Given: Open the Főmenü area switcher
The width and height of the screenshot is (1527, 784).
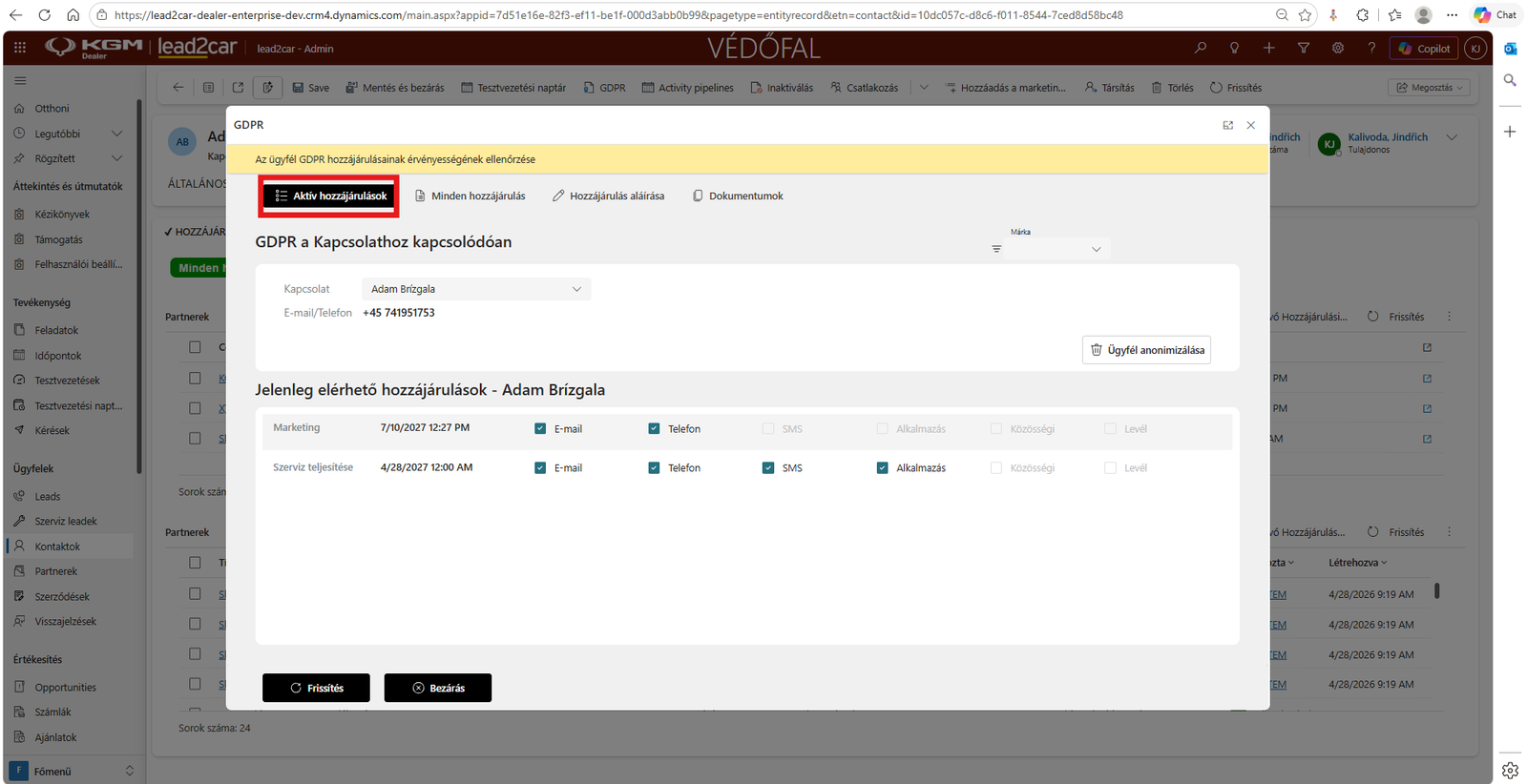Looking at the screenshot, I should (73, 771).
